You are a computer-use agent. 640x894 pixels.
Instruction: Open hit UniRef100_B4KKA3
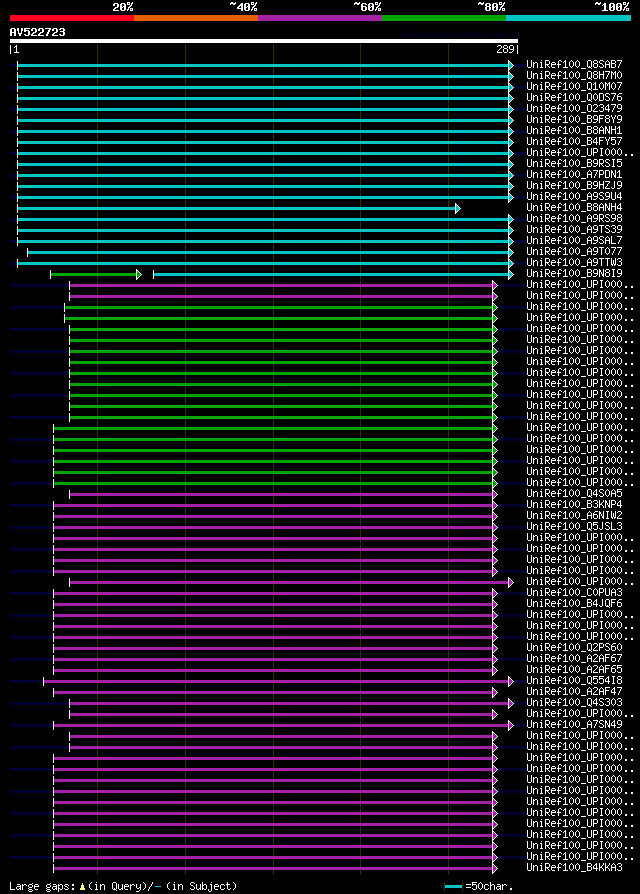574,868
